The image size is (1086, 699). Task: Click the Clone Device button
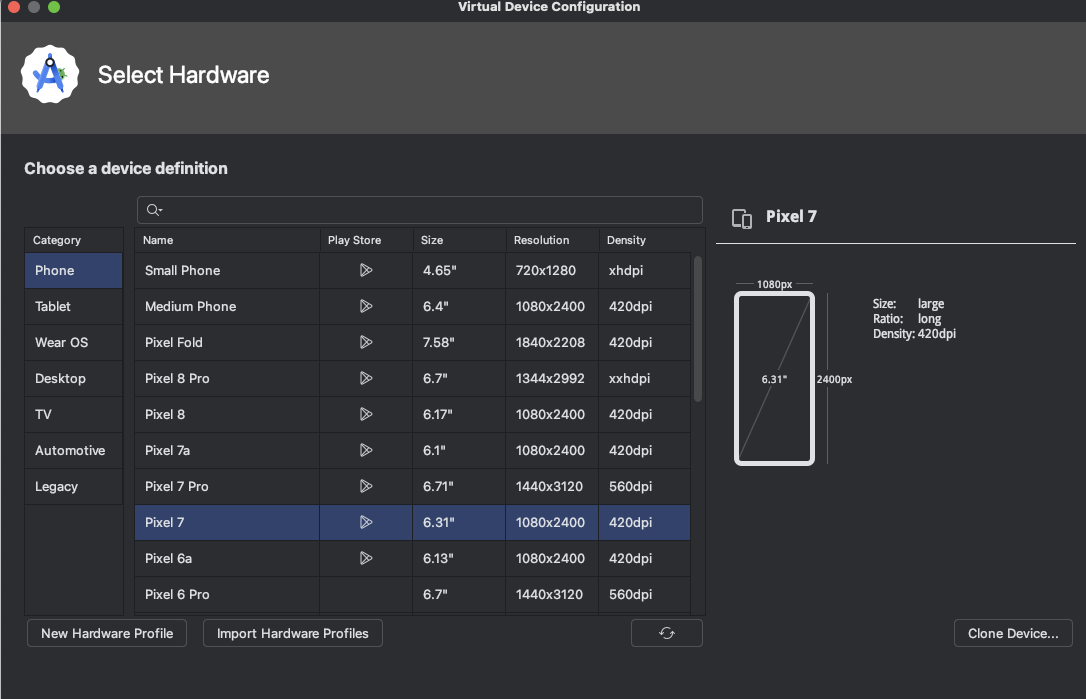pos(1013,633)
